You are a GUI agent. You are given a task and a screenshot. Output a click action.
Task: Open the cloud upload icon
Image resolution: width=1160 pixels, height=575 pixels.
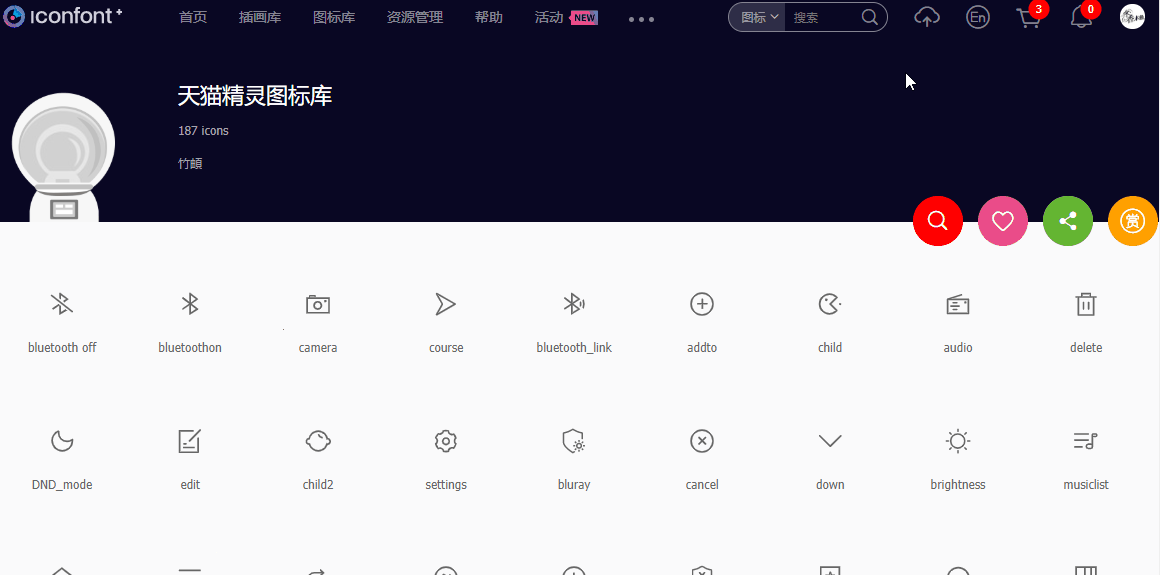point(927,17)
